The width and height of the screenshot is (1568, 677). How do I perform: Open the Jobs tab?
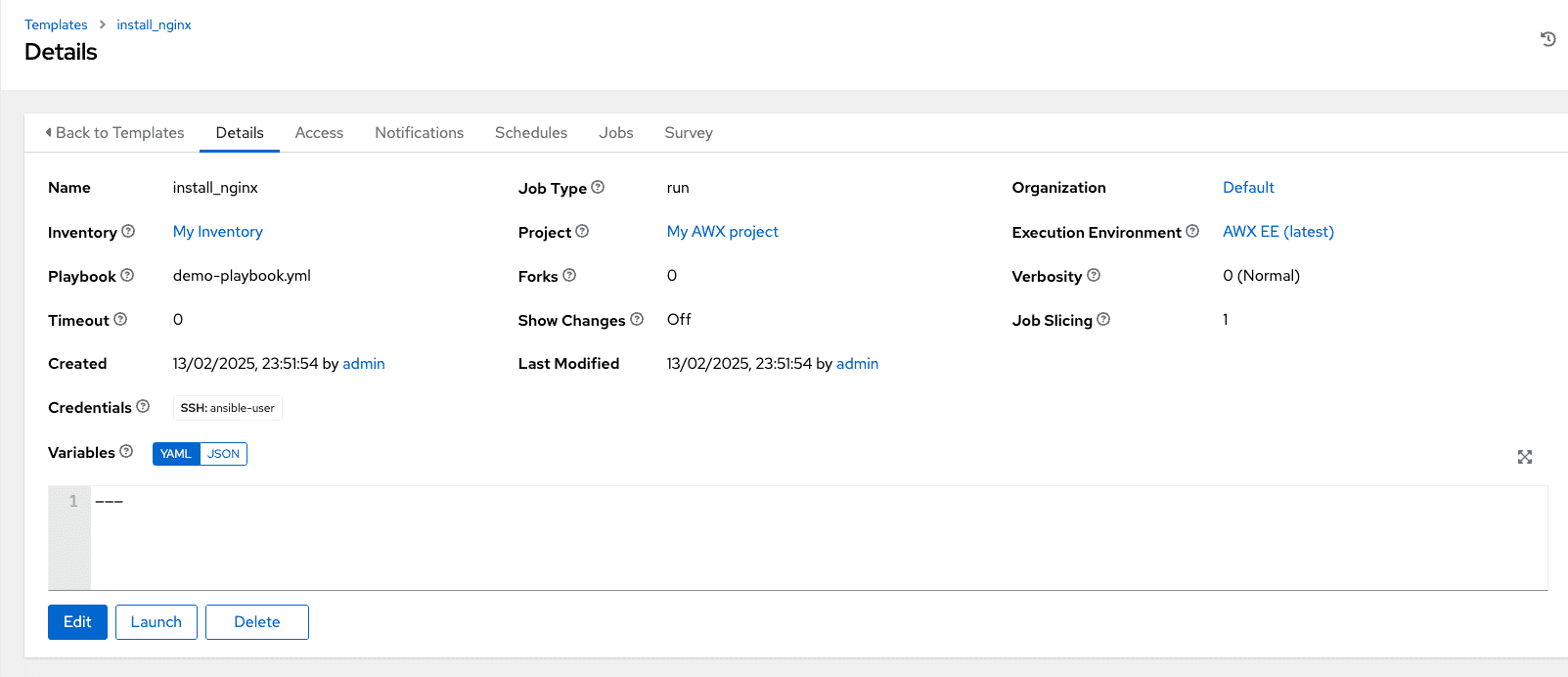pos(616,132)
